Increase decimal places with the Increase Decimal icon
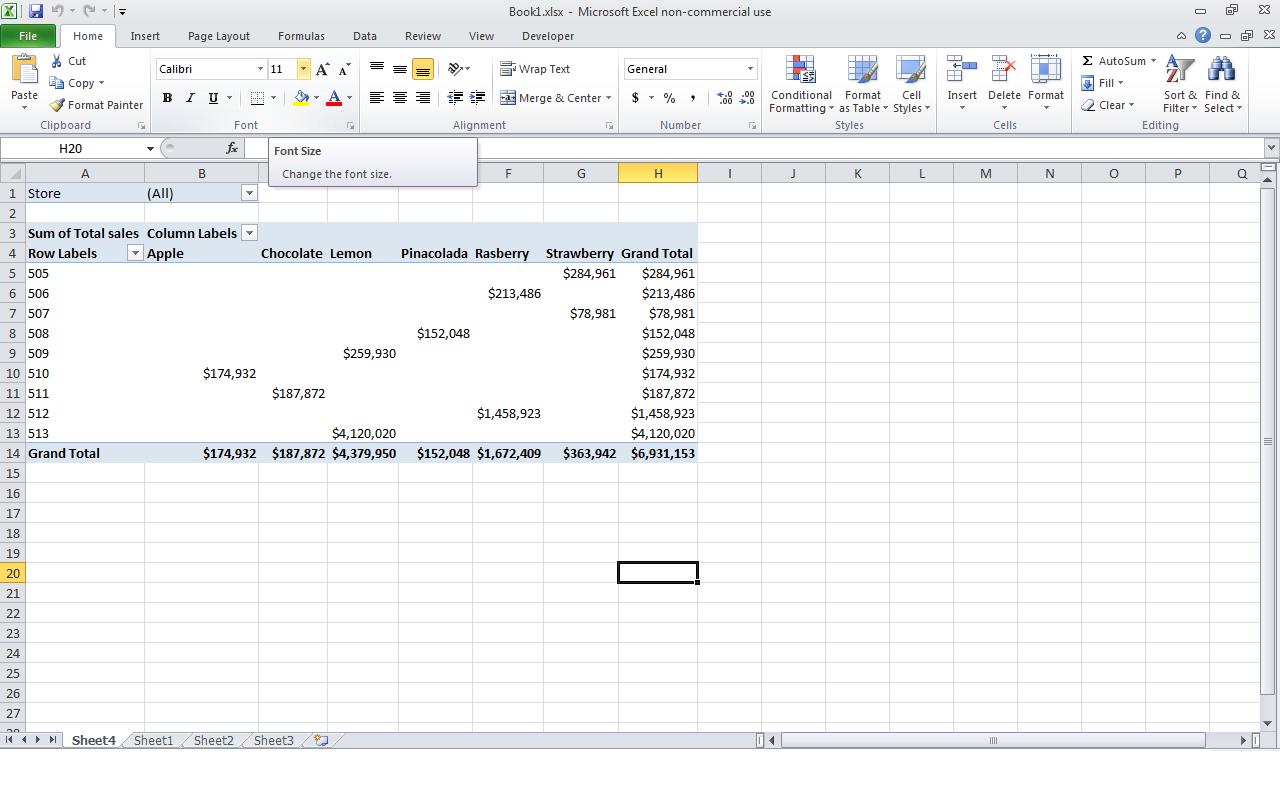 (723, 98)
